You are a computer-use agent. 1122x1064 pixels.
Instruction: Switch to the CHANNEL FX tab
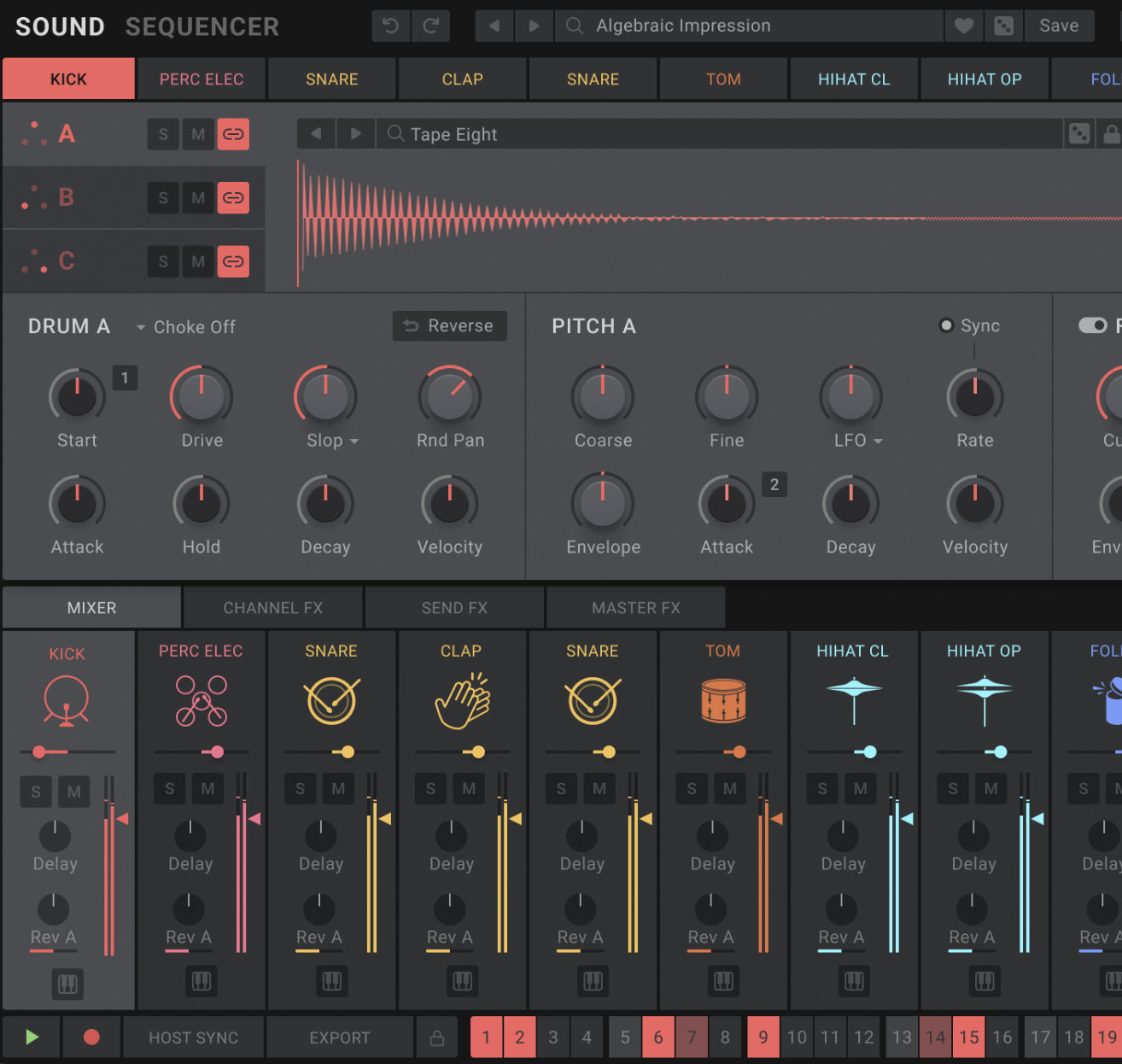pos(273,608)
